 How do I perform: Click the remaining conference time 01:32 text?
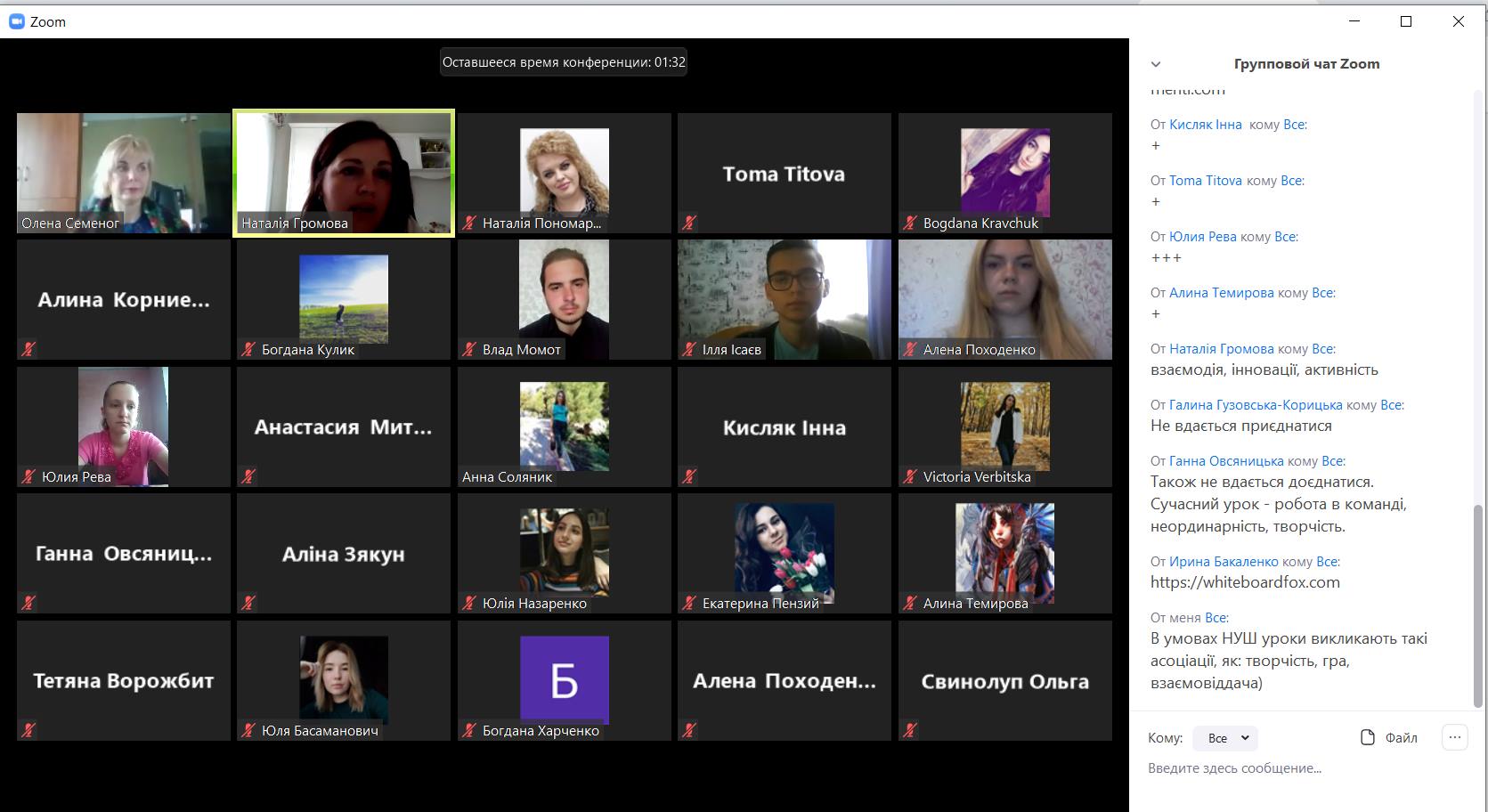[x=564, y=62]
